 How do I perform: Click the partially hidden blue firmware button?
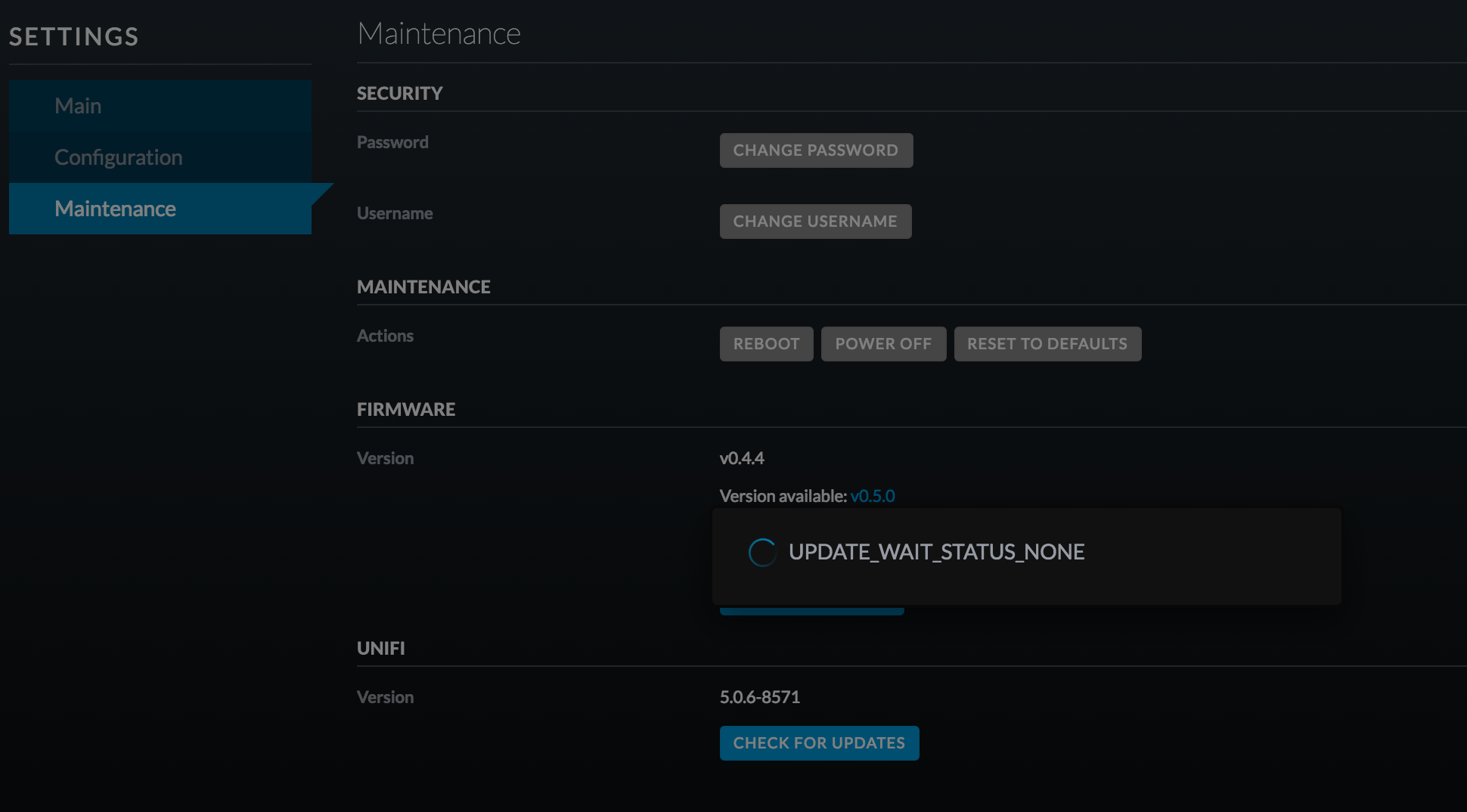coord(811,610)
